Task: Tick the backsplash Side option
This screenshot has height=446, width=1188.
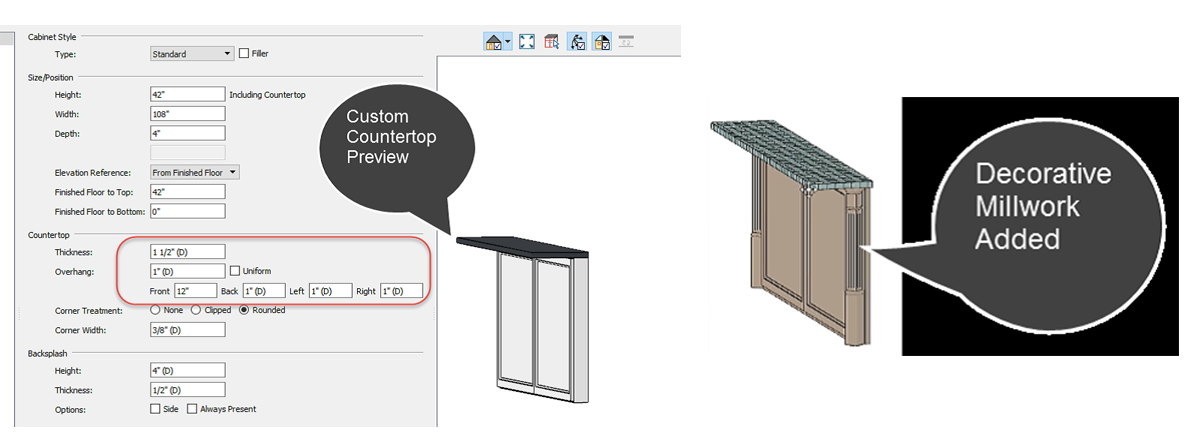Action: click(x=155, y=409)
